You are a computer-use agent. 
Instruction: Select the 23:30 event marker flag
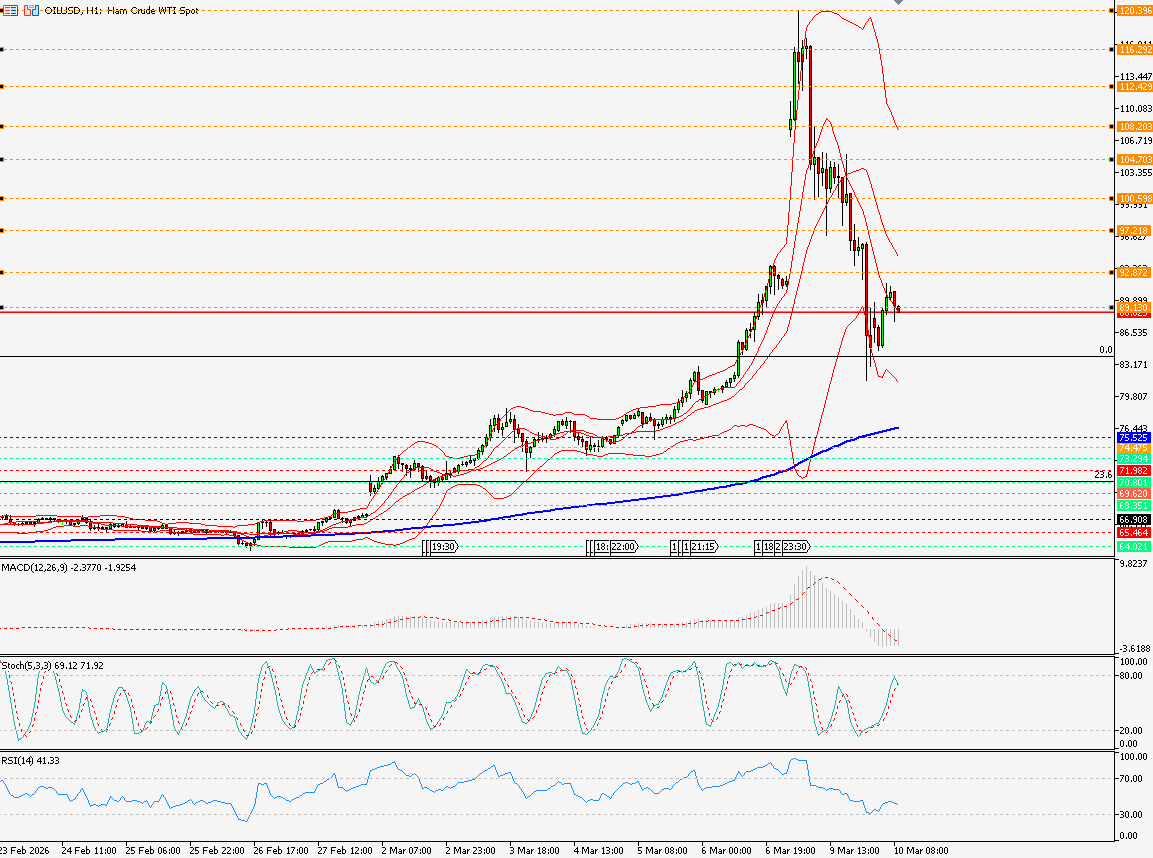coord(795,547)
